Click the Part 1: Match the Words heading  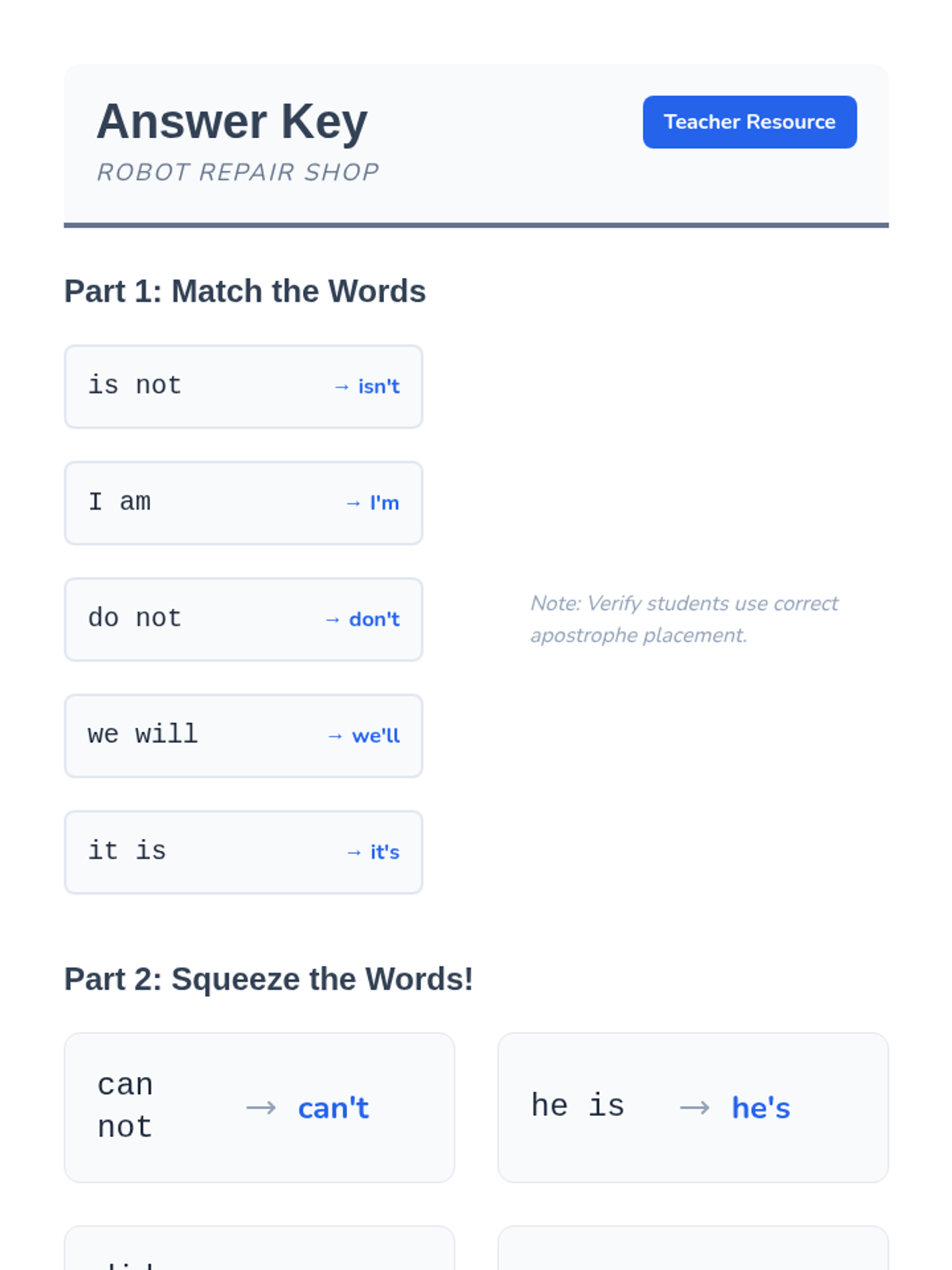pyautogui.click(x=245, y=291)
